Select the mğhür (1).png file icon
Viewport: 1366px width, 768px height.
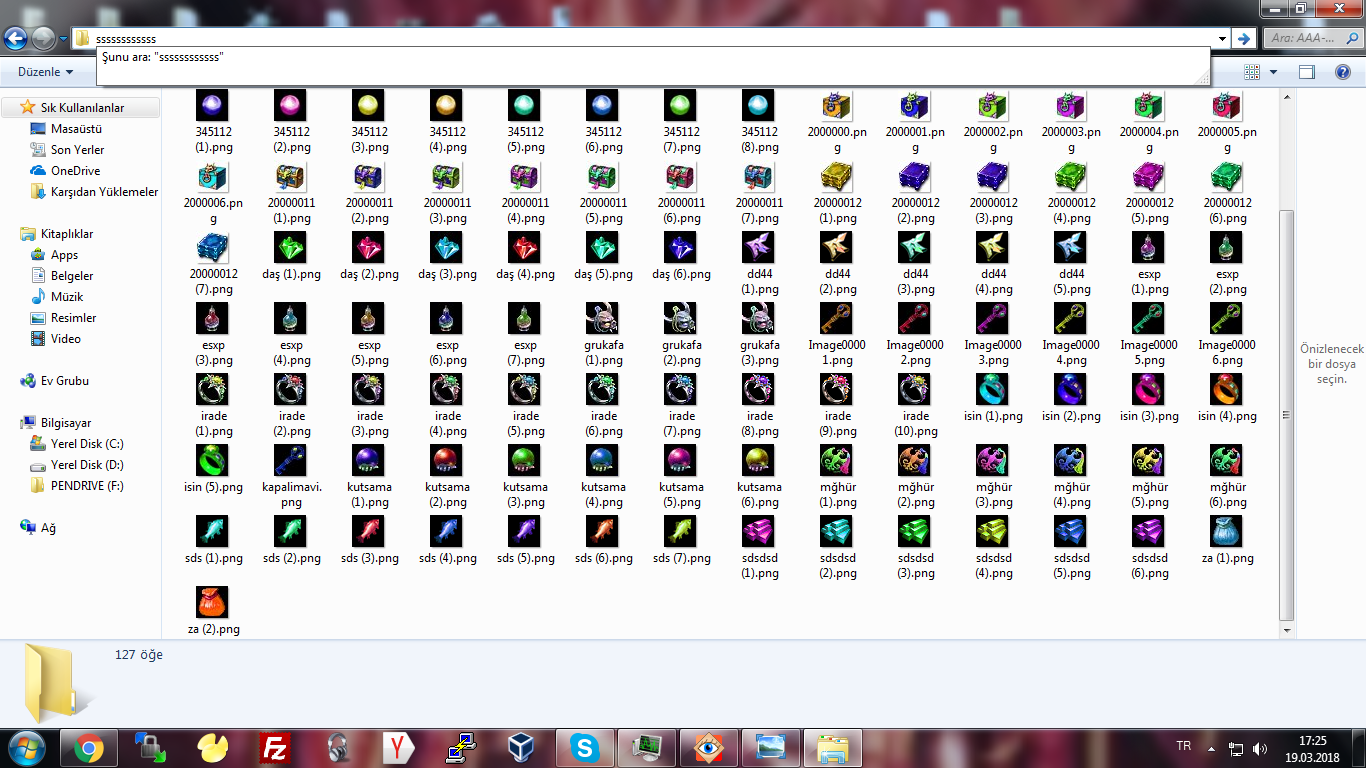837,460
